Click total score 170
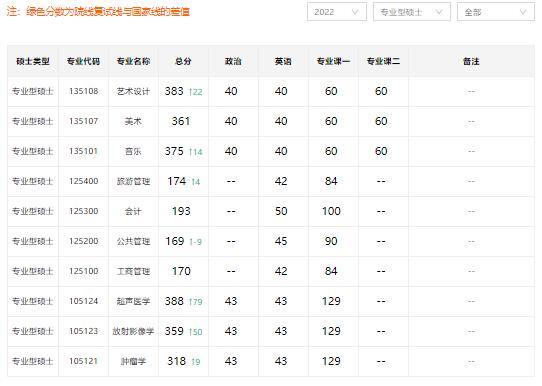The height and width of the screenshot is (386, 542). [x=181, y=271]
